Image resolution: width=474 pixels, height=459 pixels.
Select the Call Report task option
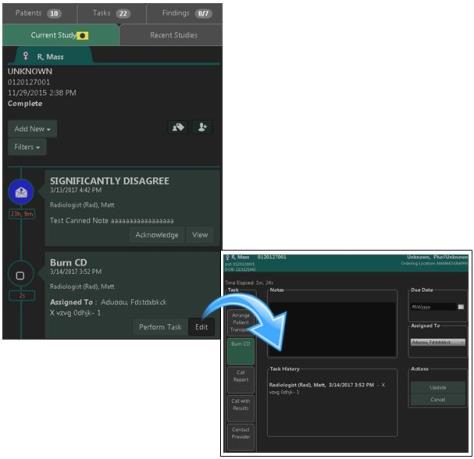241,380
